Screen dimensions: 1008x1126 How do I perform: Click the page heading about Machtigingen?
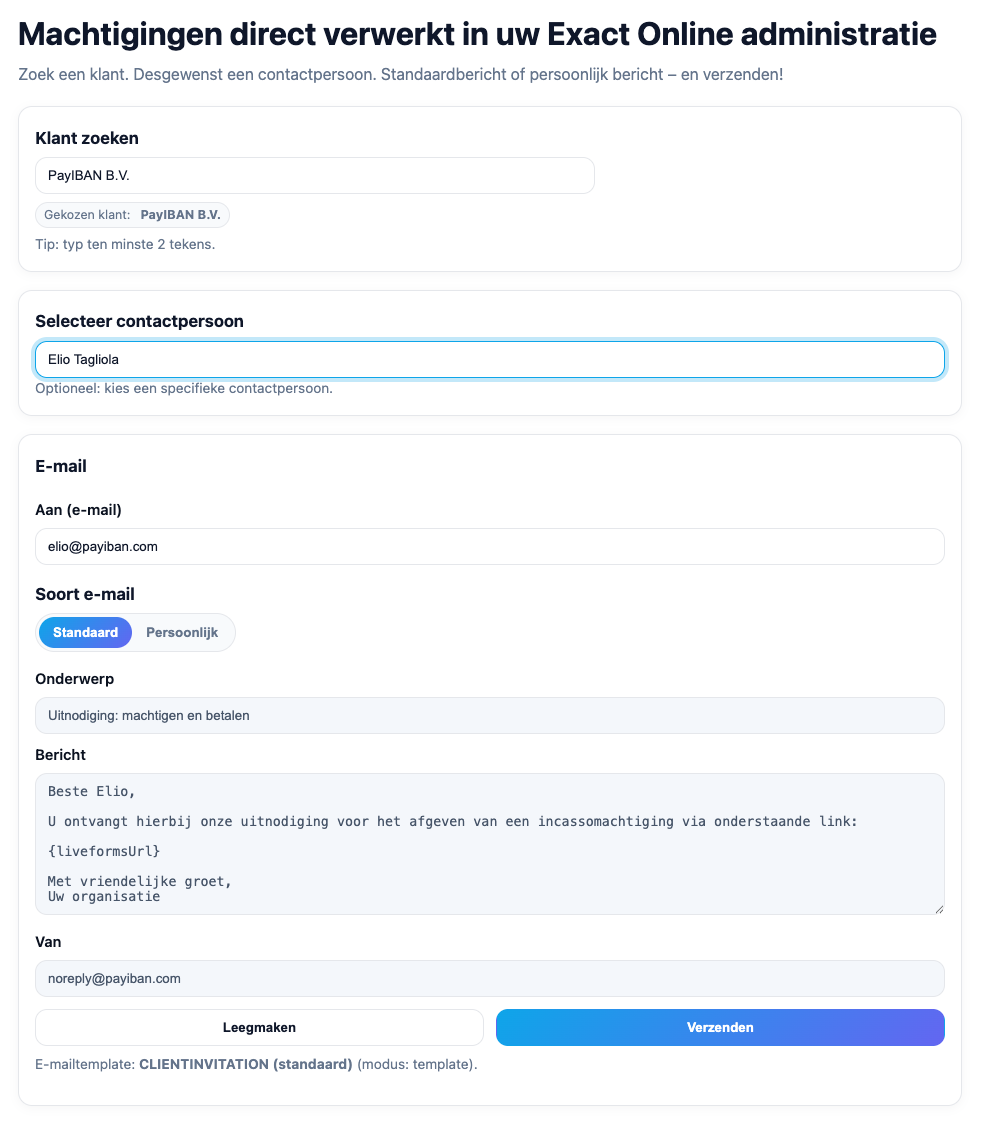477,35
